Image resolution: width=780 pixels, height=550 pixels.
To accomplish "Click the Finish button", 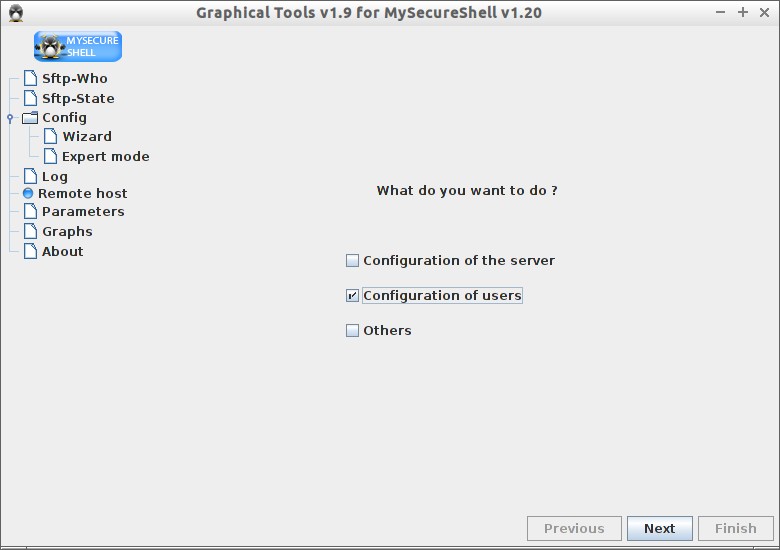I will click(736, 528).
